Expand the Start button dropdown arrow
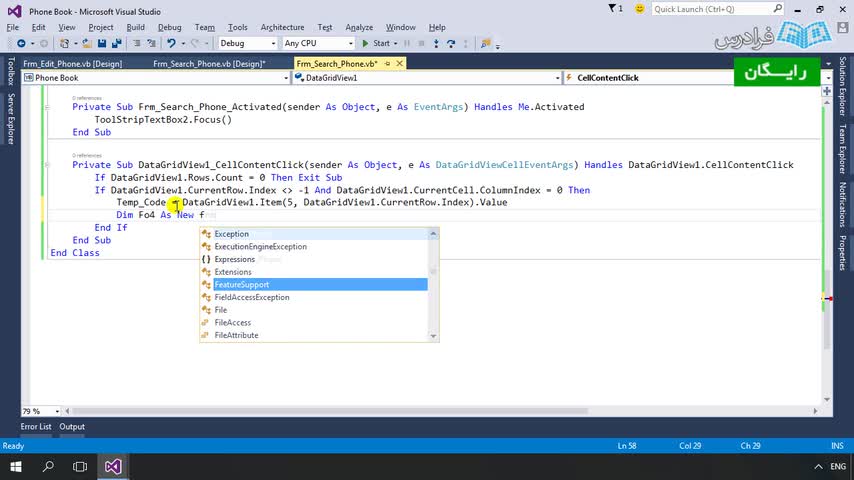The image size is (854, 480). click(395, 44)
